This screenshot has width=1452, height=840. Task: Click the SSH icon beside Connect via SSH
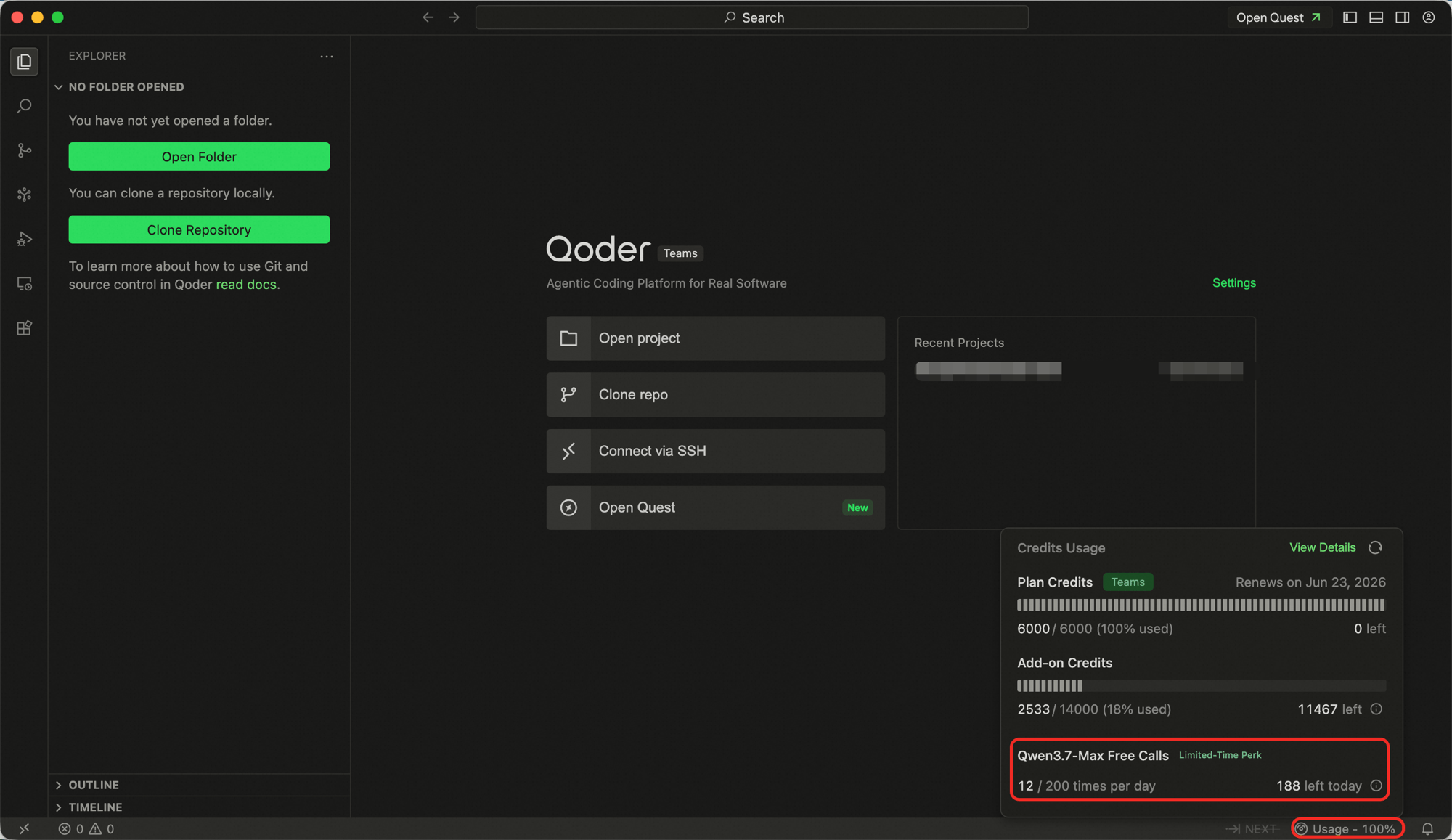568,451
